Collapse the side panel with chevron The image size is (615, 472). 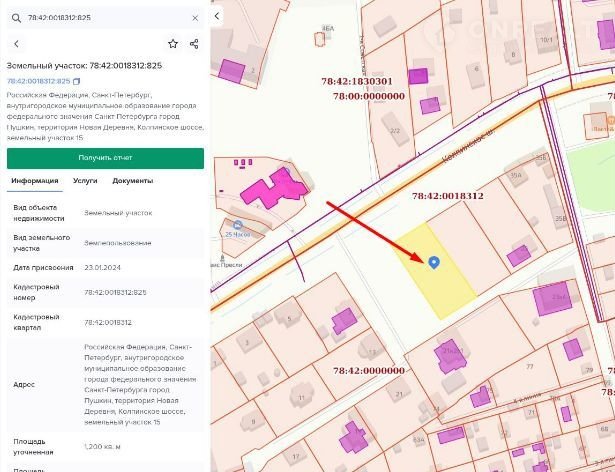[218, 16]
